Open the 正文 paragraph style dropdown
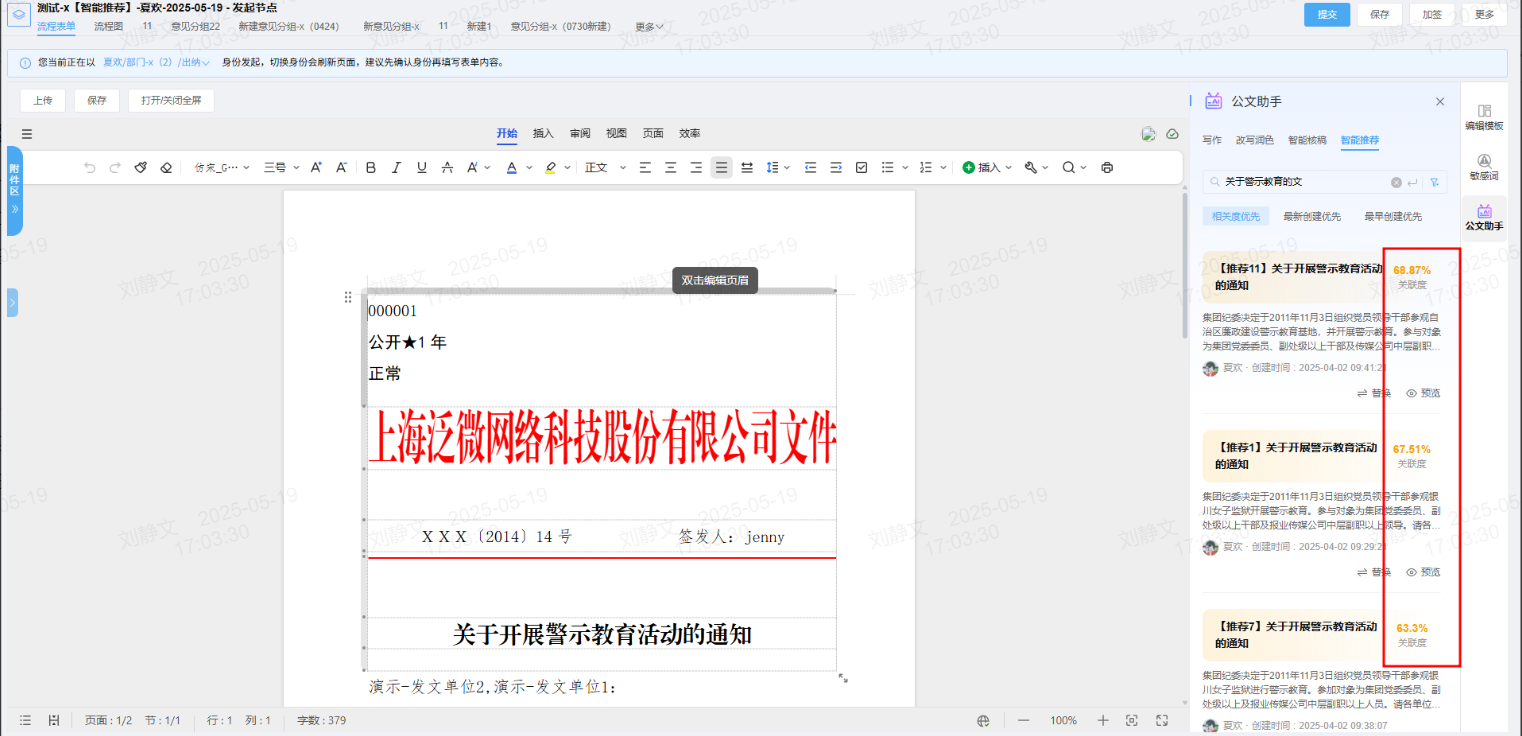1522x736 pixels. (x=606, y=167)
